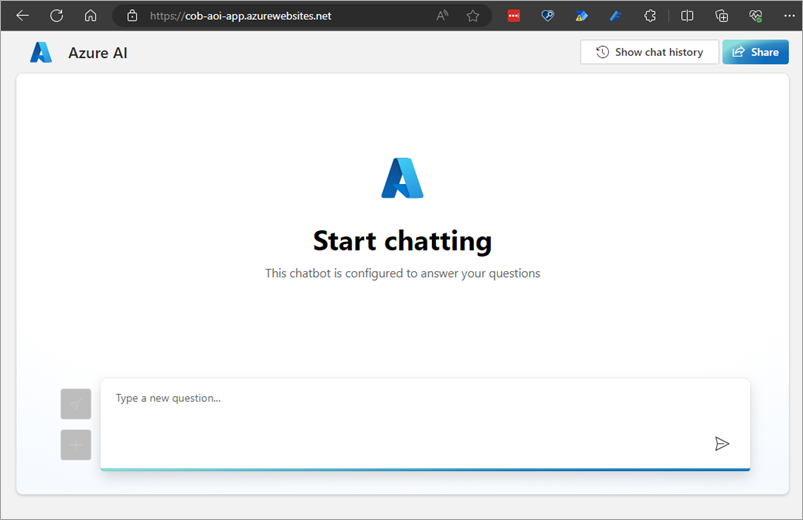The width and height of the screenshot is (803, 520).
Task: Add page to favorites with star icon
Action: (473, 16)
